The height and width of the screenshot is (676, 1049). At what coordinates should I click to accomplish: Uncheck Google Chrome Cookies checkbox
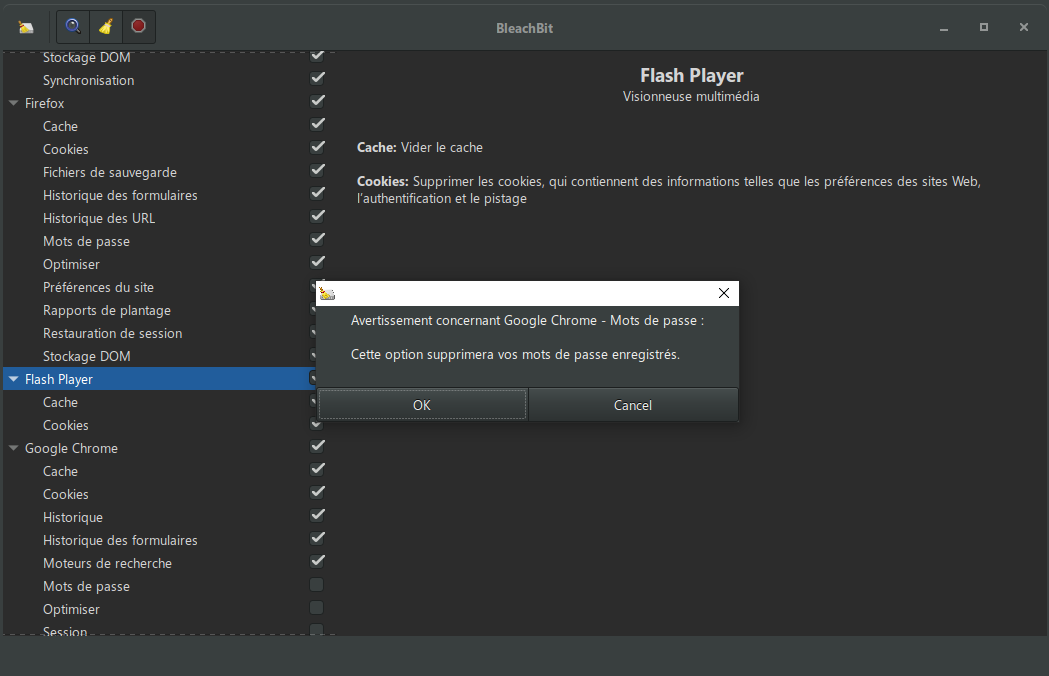317,493
